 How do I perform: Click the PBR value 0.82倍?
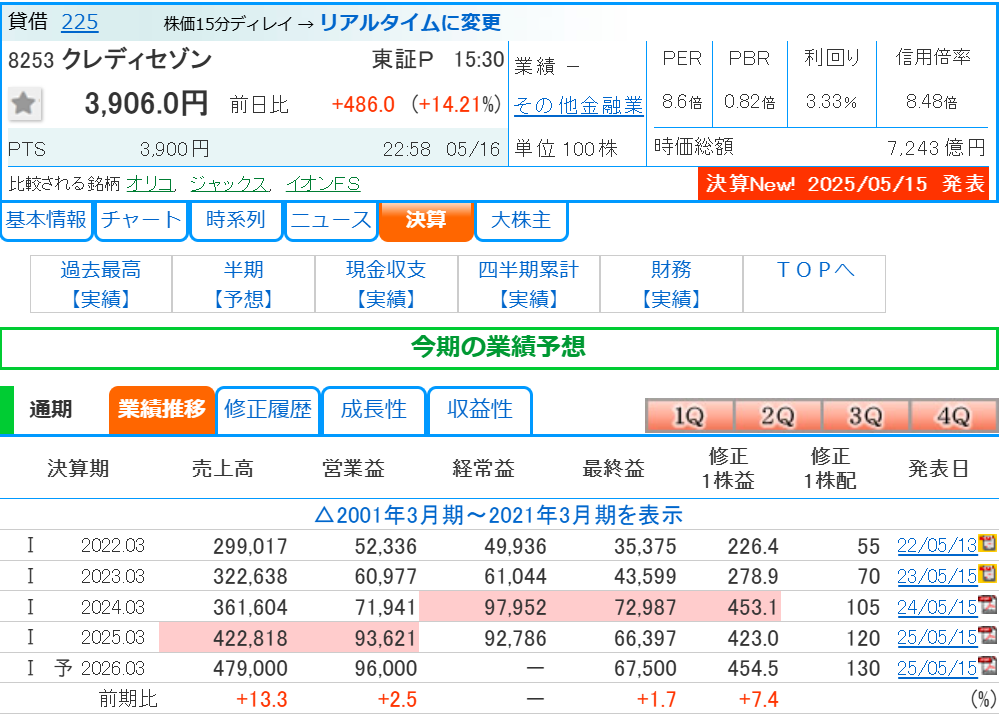(x=749, y=101)
